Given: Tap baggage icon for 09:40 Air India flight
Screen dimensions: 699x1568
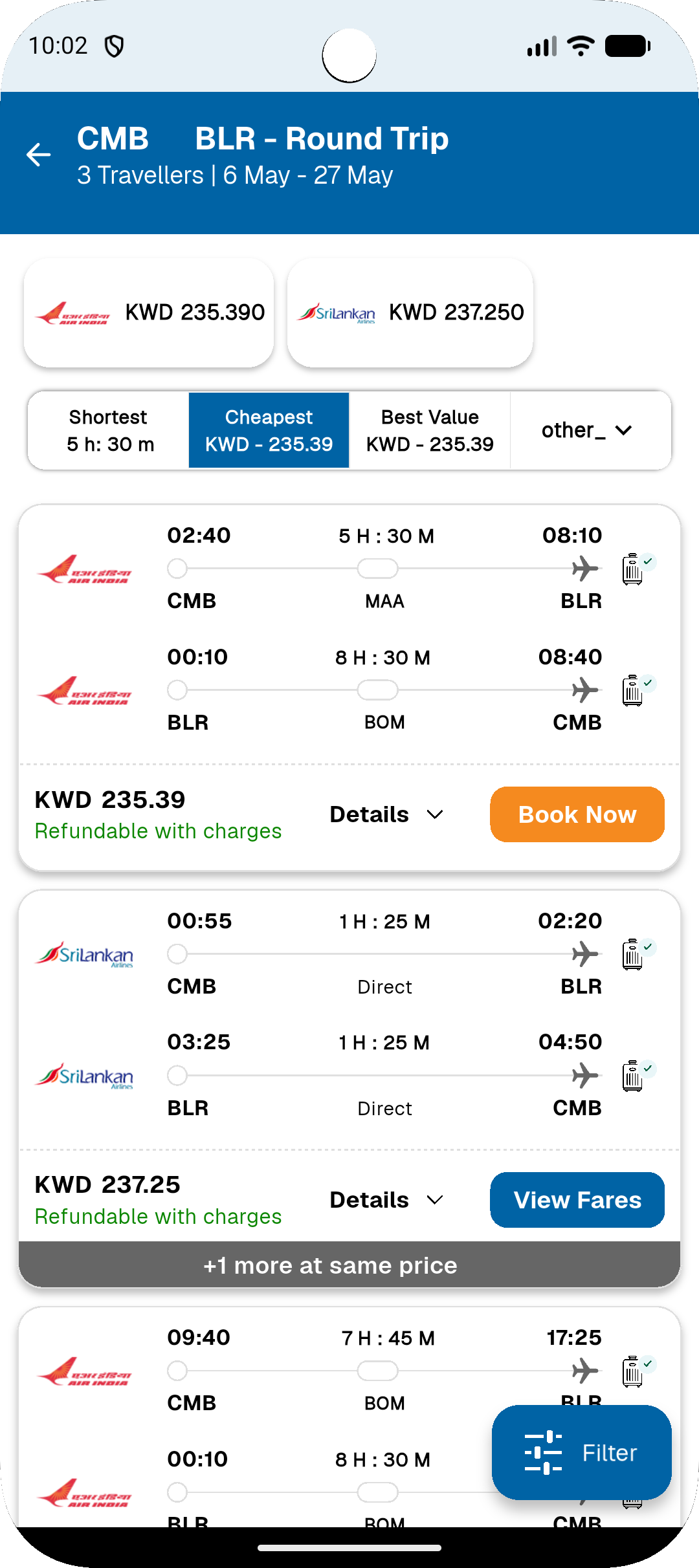Looking at the screenshot, I should tap(633, 1371).
